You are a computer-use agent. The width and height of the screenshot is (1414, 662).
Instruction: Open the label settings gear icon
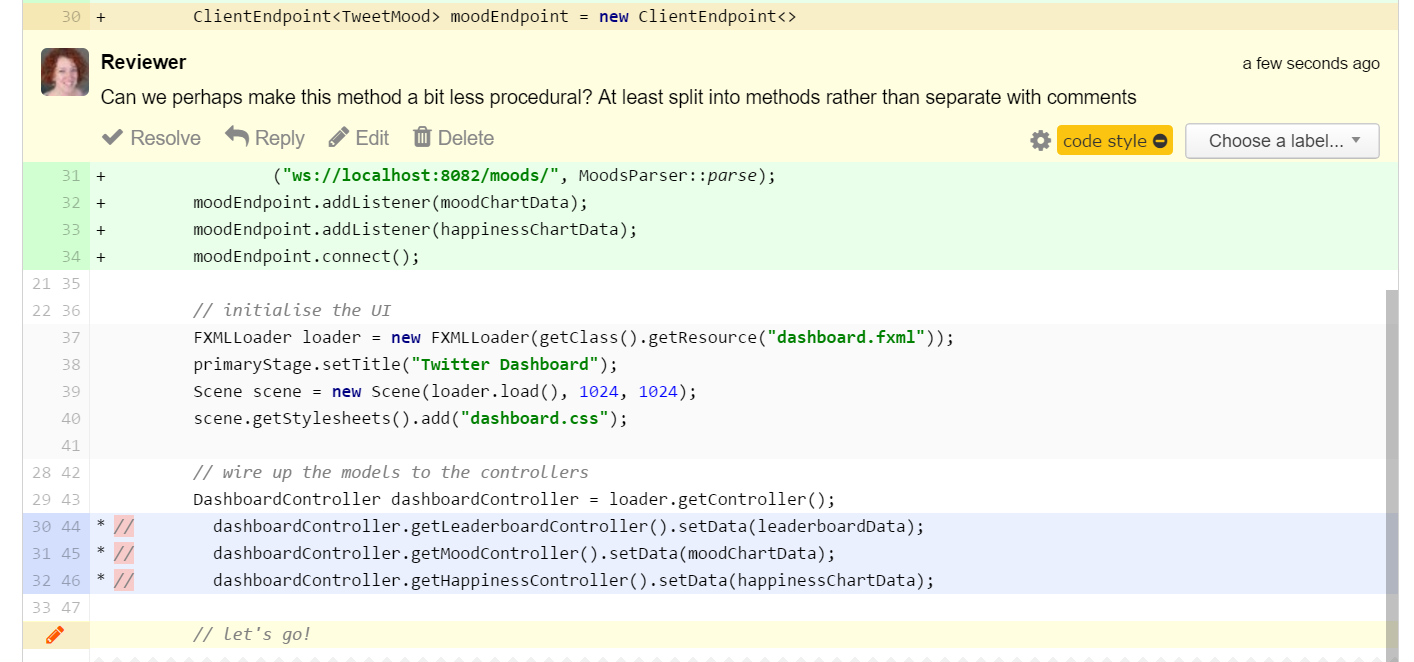(1041, 141)
